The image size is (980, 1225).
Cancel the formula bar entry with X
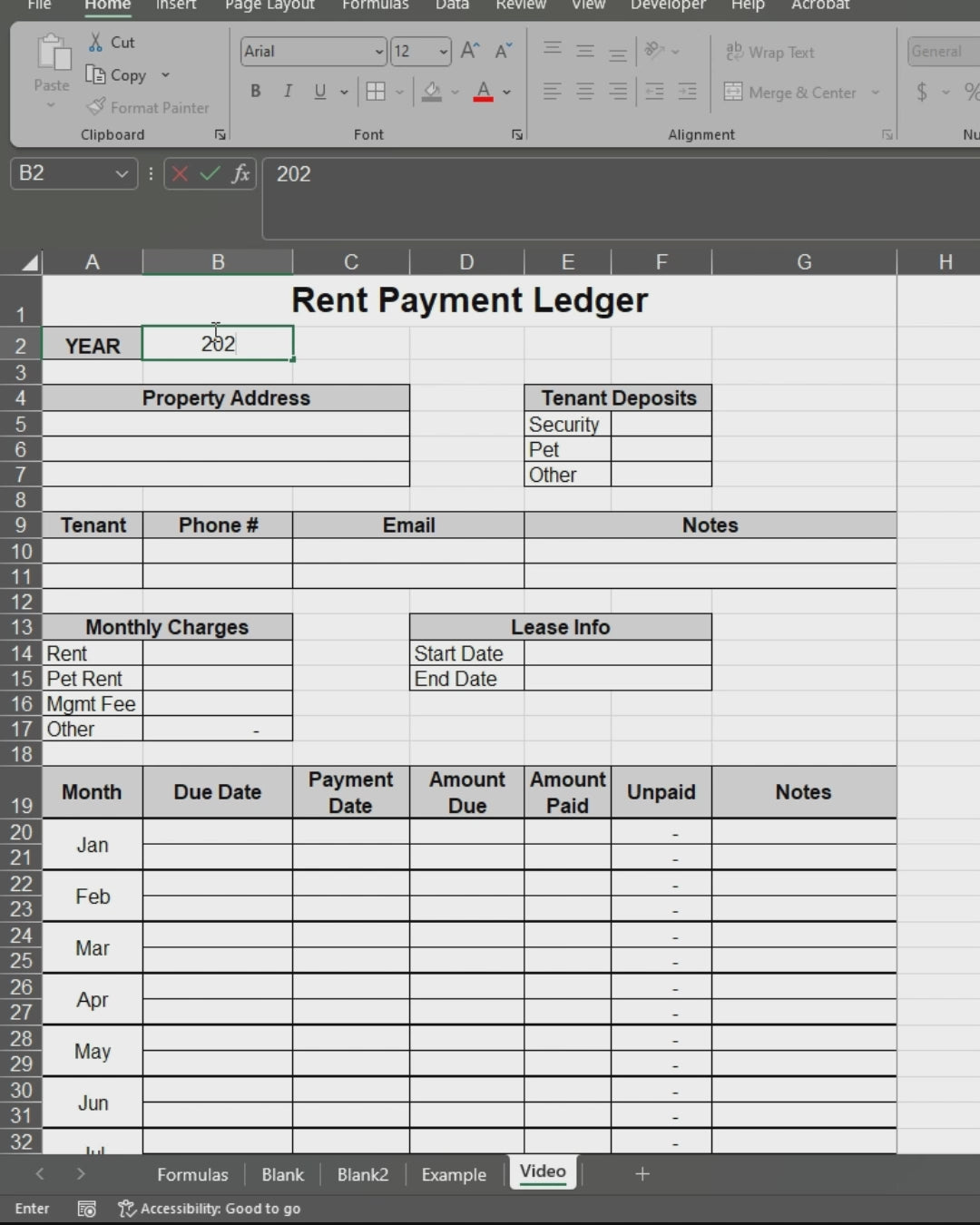pyautogui.click(x=180, y=173)
